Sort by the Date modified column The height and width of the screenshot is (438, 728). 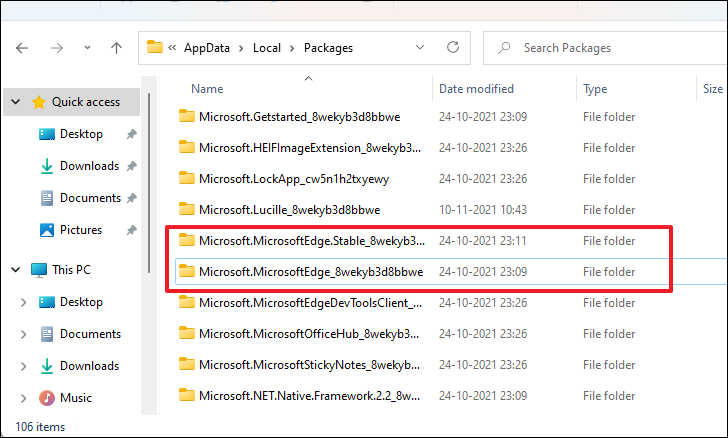coord(476,89)
